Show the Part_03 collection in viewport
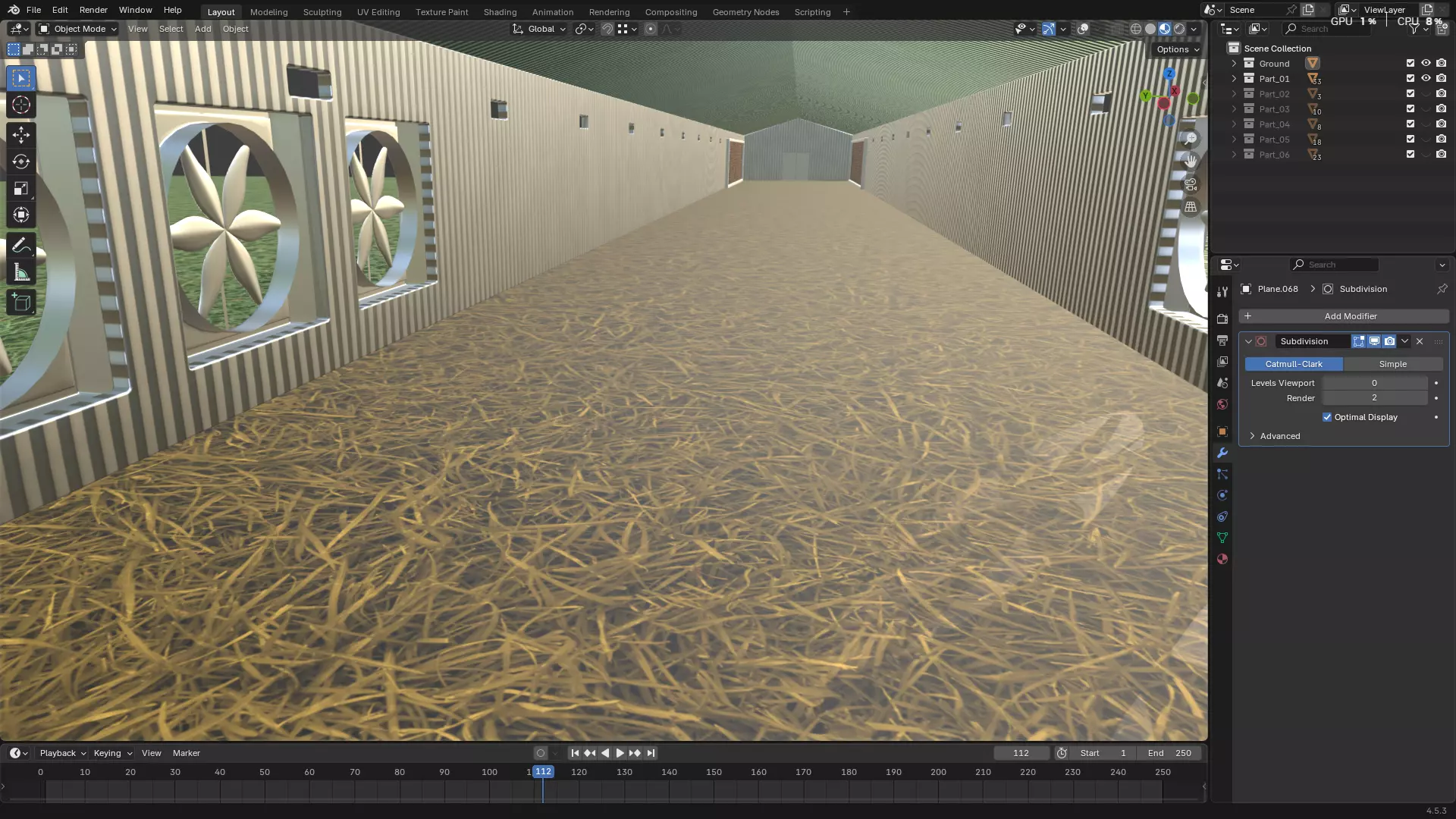 (1426, 108)
